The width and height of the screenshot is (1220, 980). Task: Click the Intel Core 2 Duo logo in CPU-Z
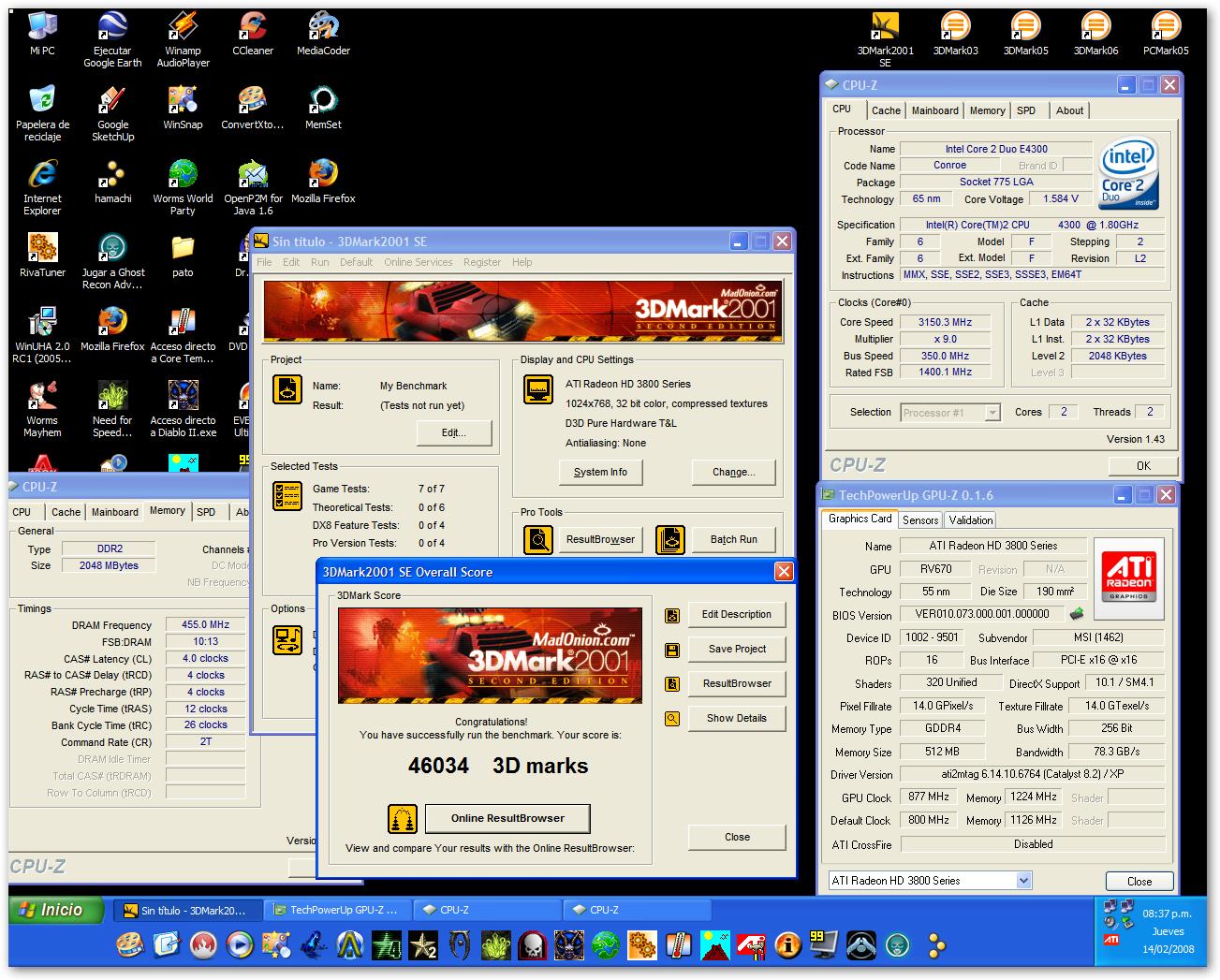click(1128, 174)
